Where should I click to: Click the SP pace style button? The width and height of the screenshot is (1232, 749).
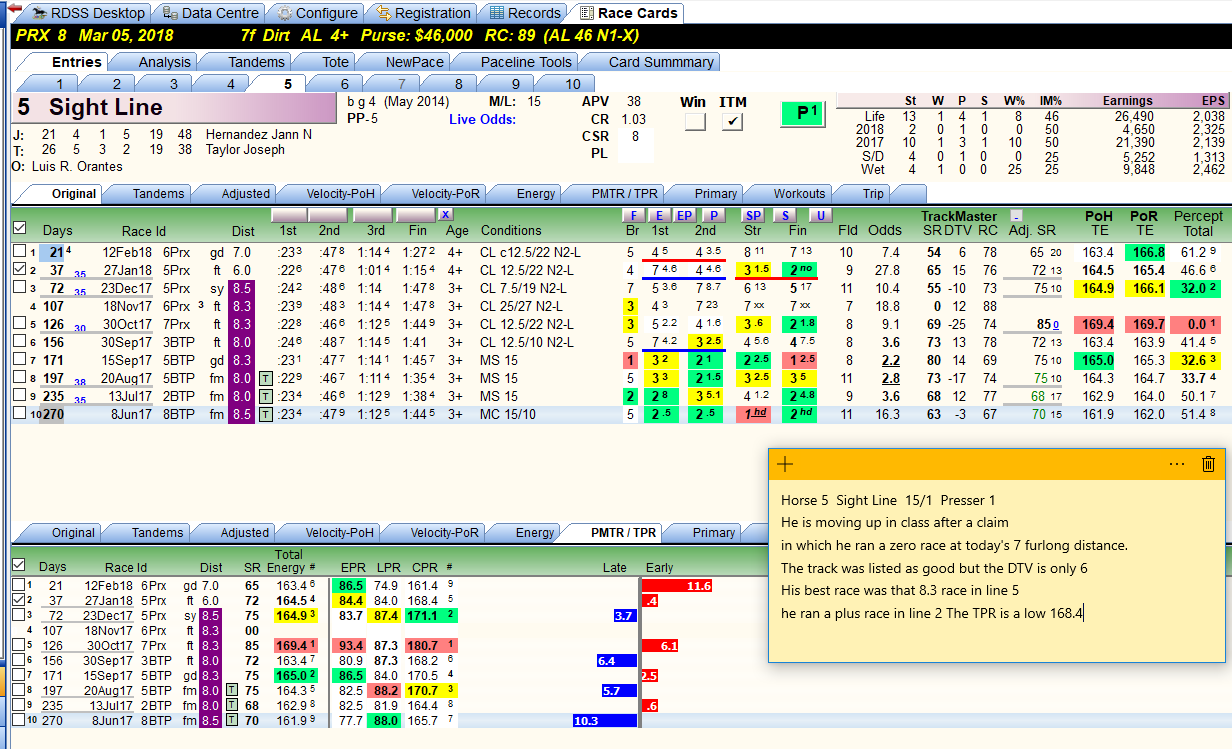(x=753, y=215)
